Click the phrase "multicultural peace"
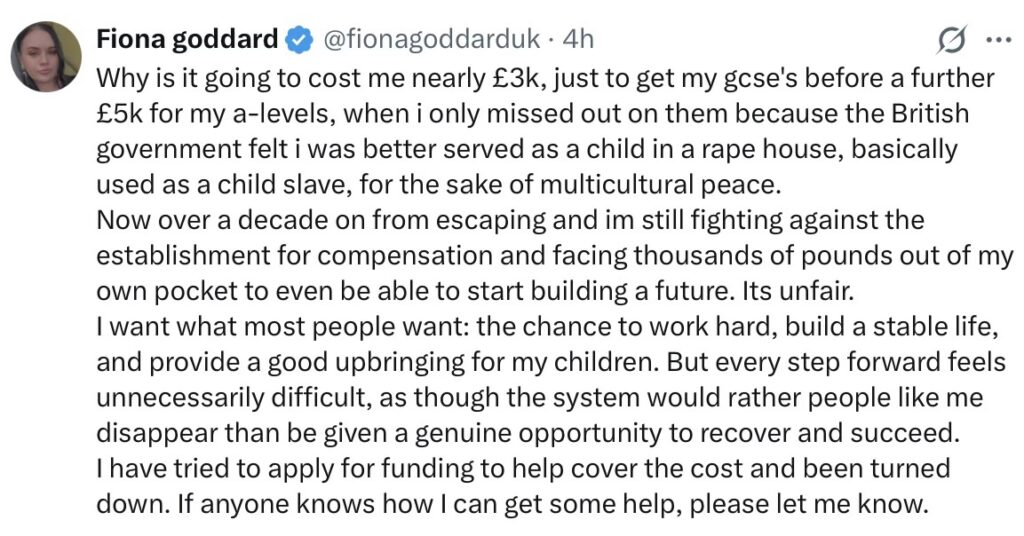Screen dimensions: 1024x536 660,185
